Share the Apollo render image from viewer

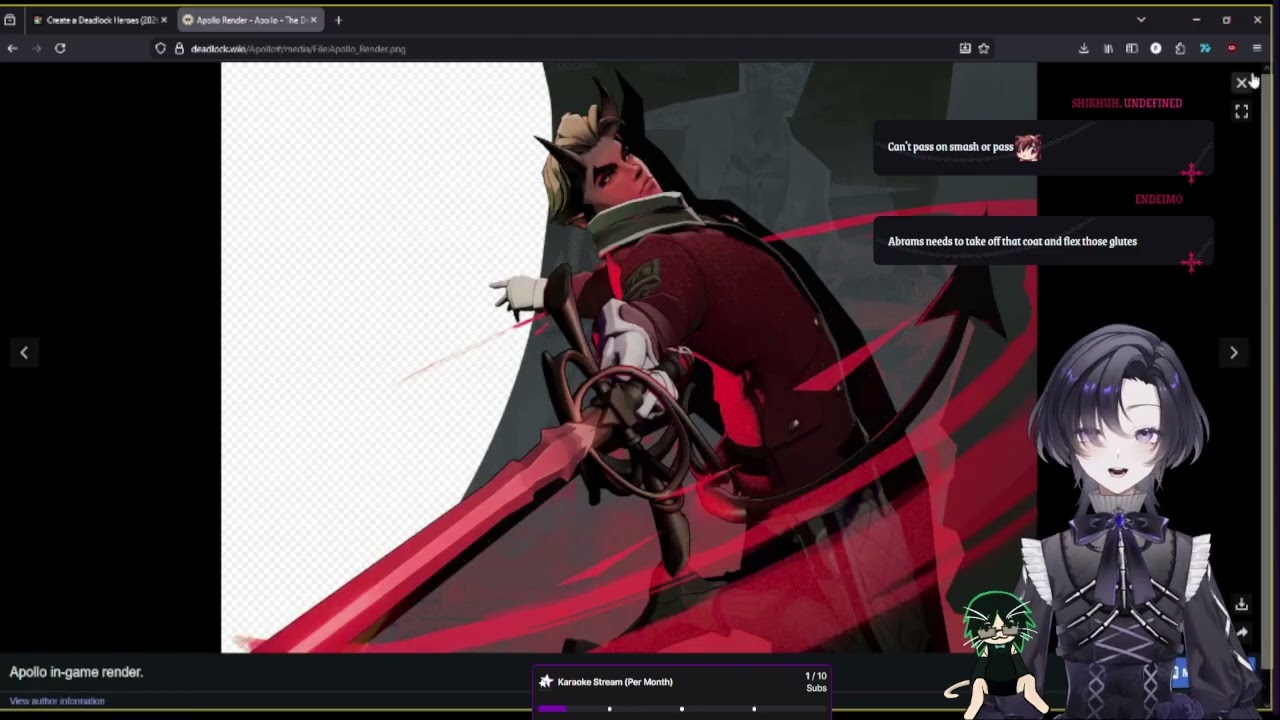click(x=1241, y=632)
